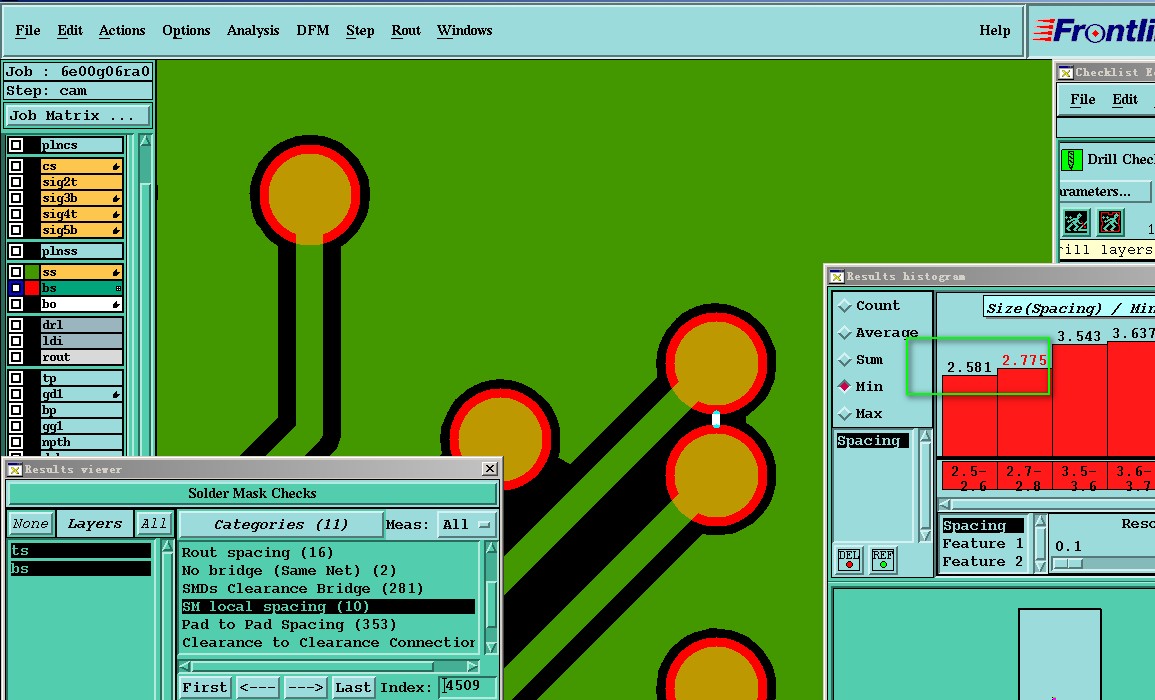Select ts layer in Results viewer

[80, 550]
